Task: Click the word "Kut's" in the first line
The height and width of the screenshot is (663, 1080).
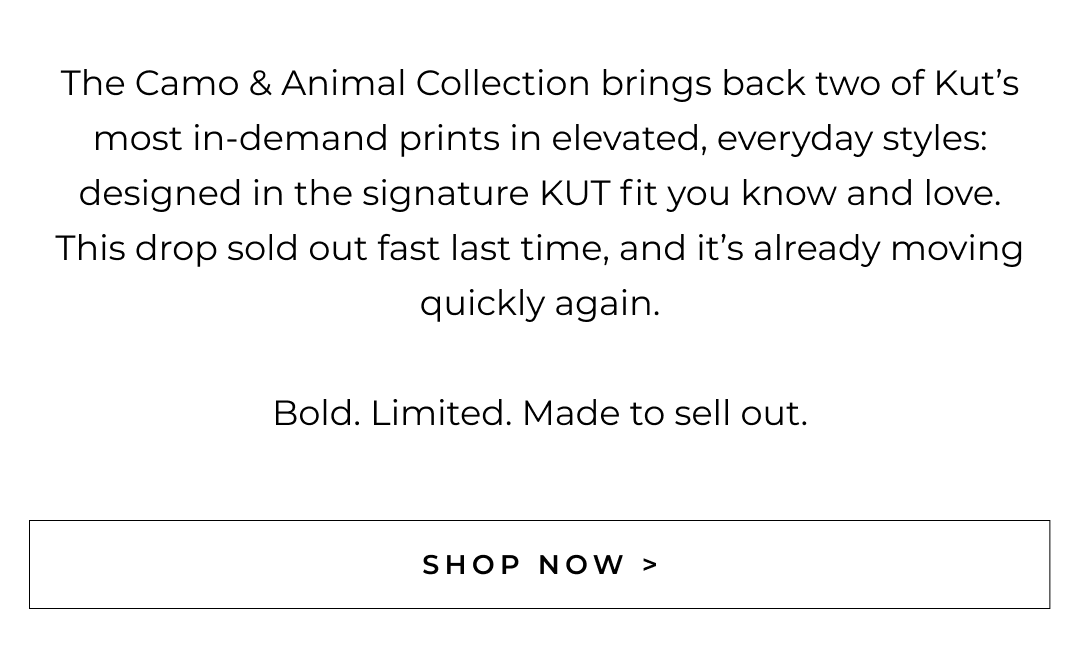Action: 976,83
